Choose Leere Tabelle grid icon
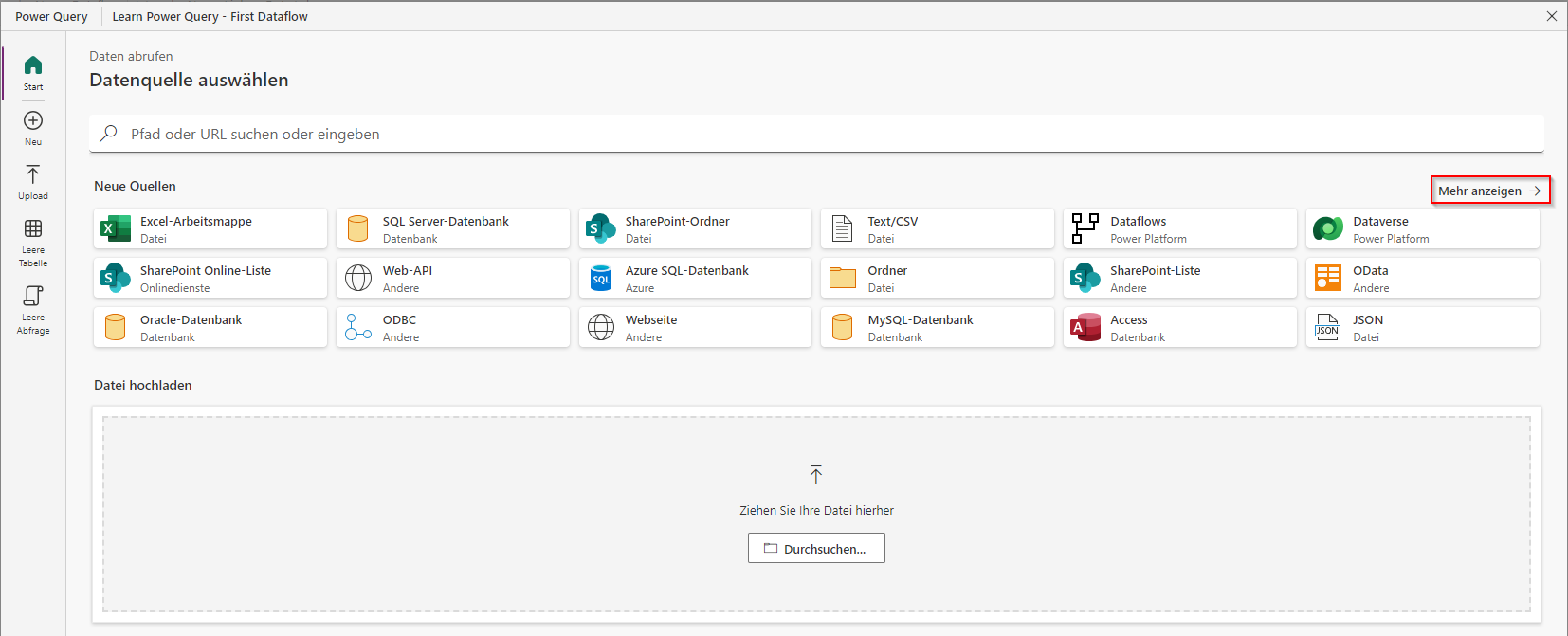 pyautogui.click(x=33, y=228)
